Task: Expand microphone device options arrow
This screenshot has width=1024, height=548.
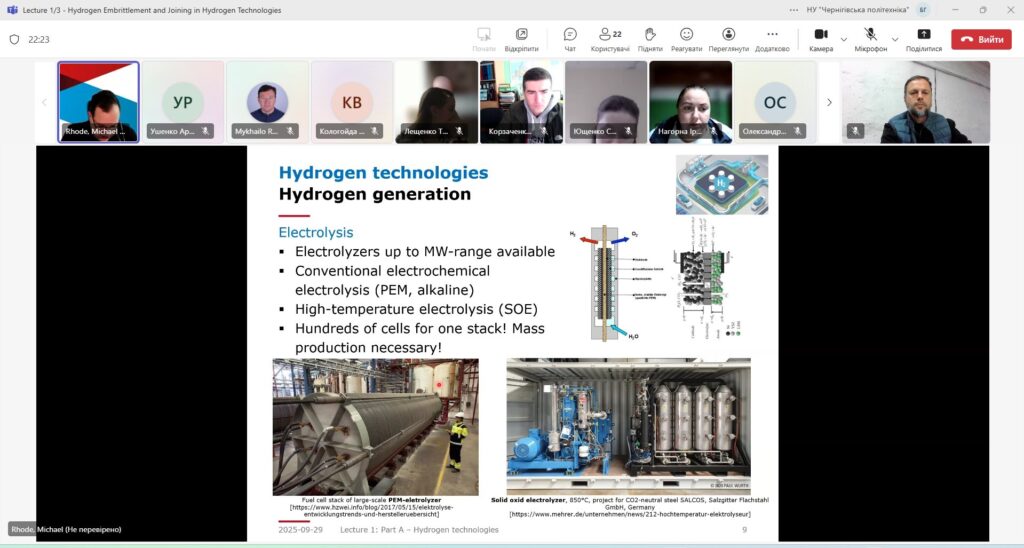Action: pyautogui.click(x=895, y=40)
